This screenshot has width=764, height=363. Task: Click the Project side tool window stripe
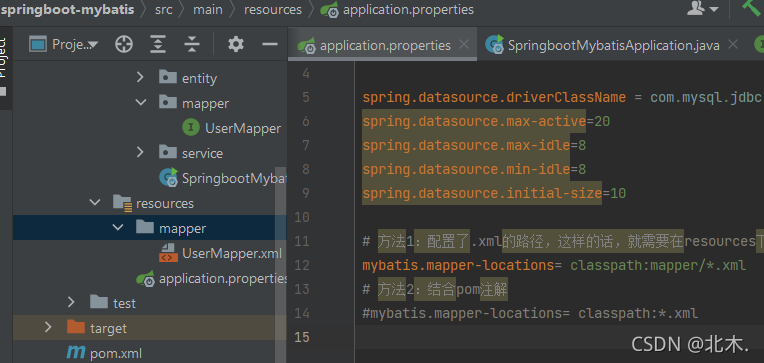click(x=4, y=61)
